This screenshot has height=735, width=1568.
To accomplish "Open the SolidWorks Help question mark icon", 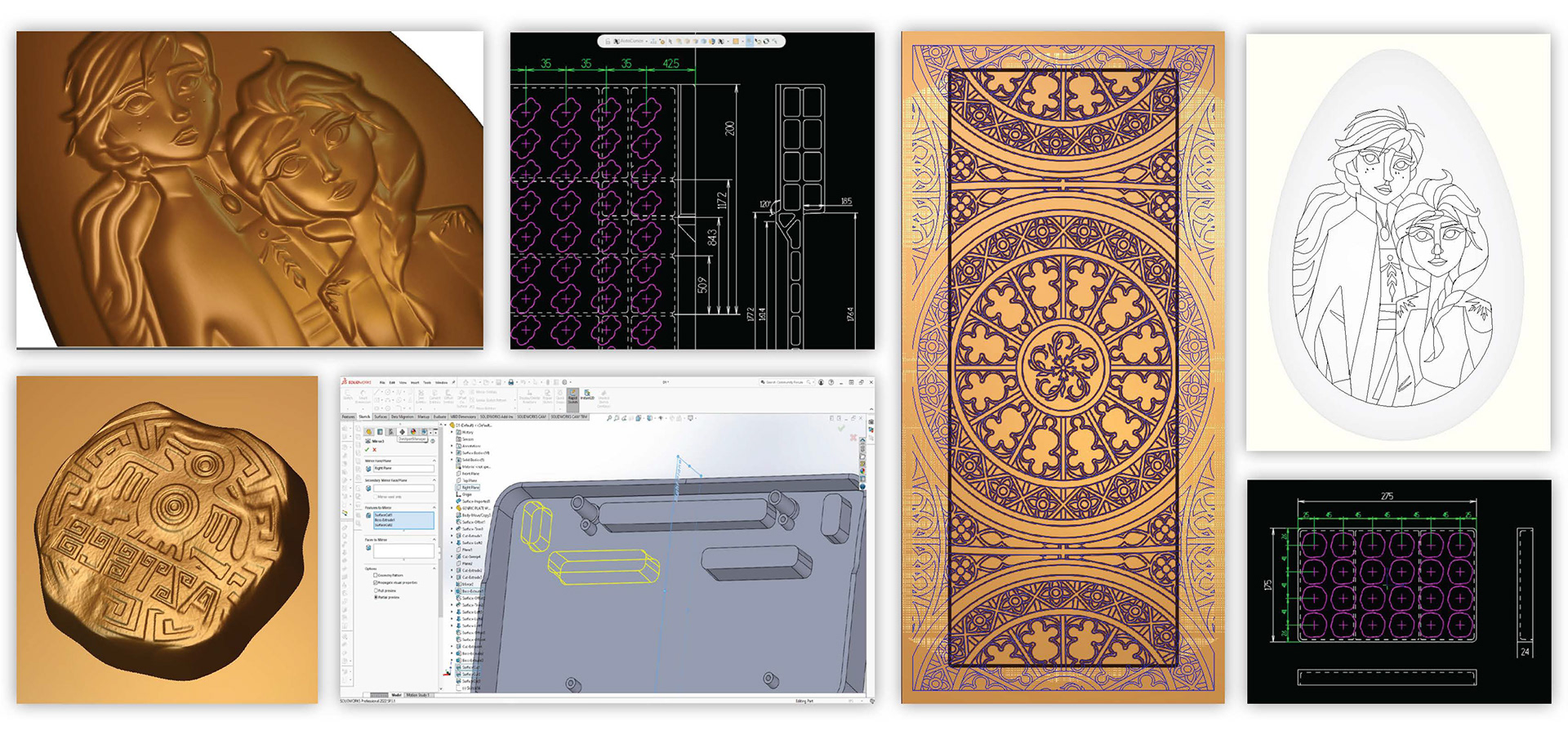I will pyautogui.click(x=831, y=382).
